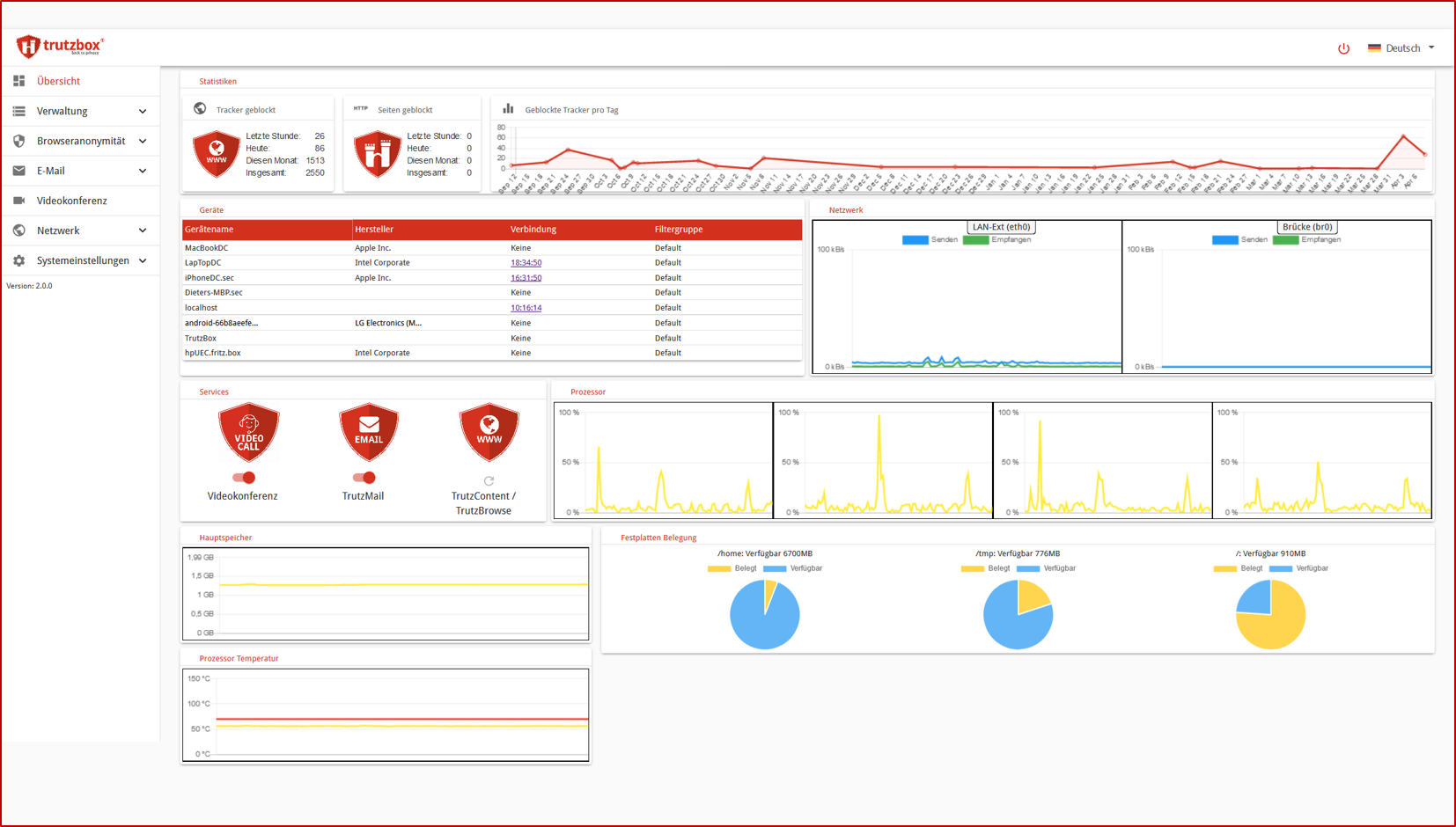Click the globe icon next to Tracker geblockt
The width and height of the screenshot is (1456, 827).
click(x=200, y=109)
